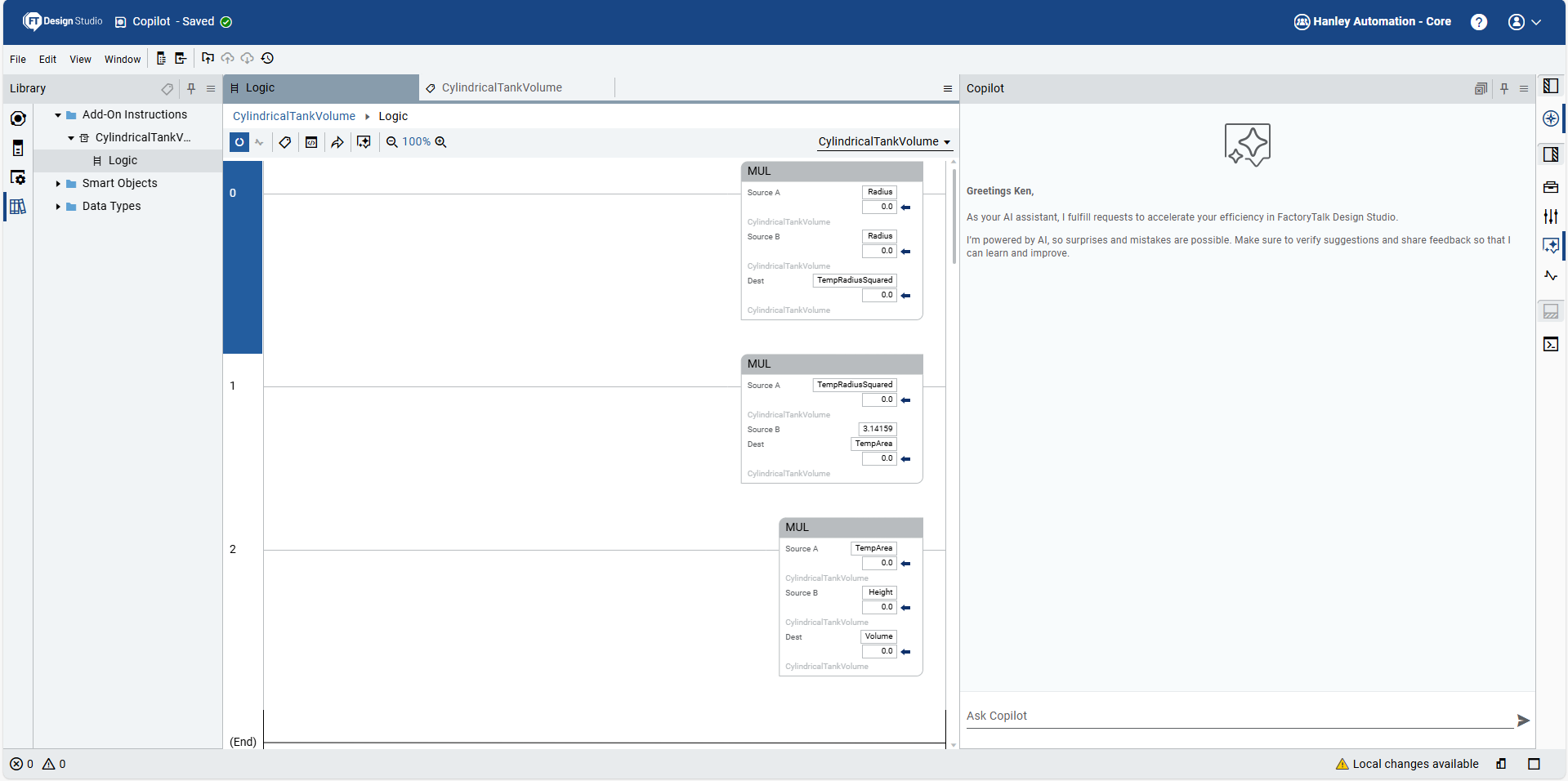Click the sliders settings icon in right sidebar
1568x781 pixels.
[1551, 216]
